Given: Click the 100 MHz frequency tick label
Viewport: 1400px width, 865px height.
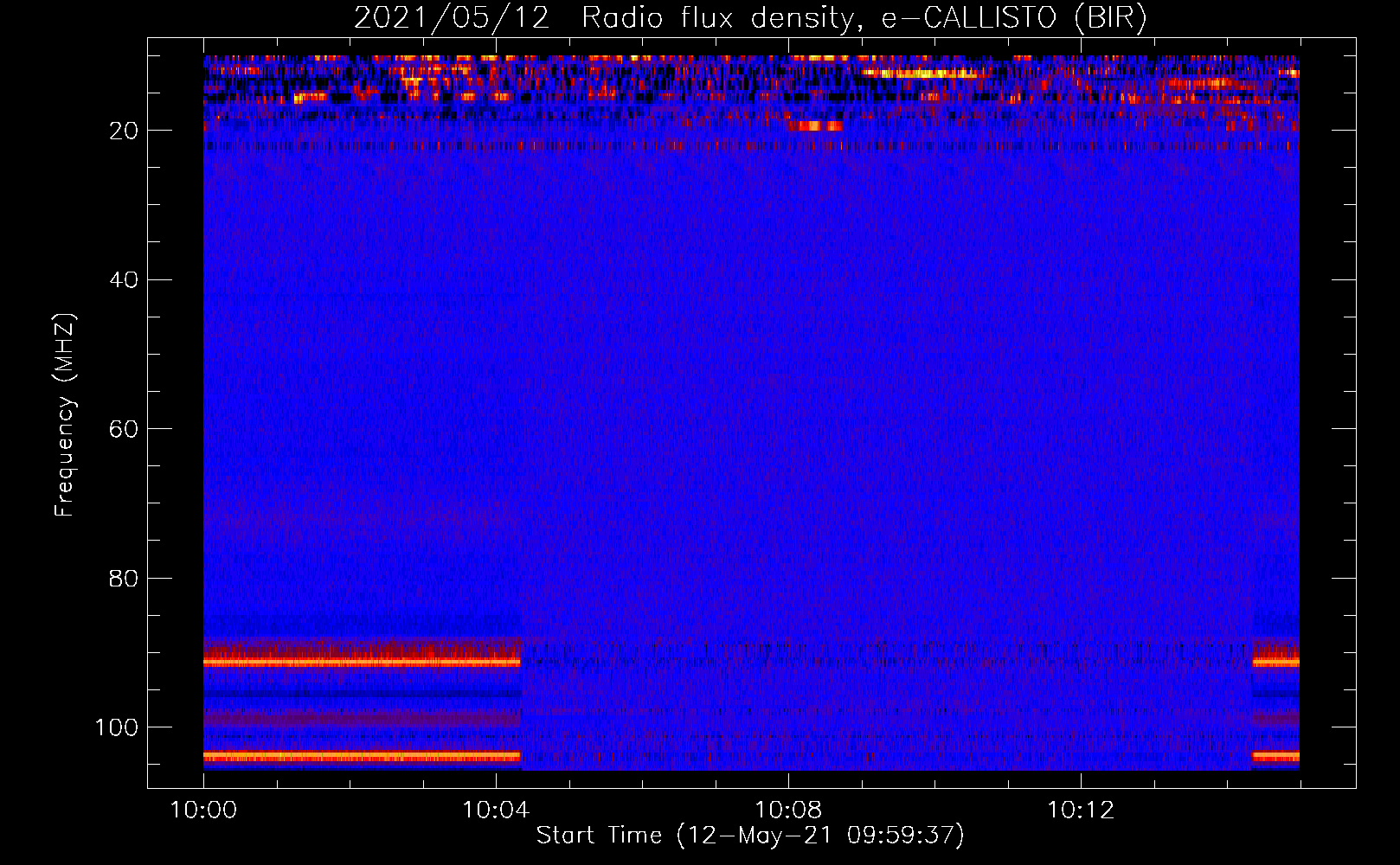Looking at the screenshot, I should point(117,727).
